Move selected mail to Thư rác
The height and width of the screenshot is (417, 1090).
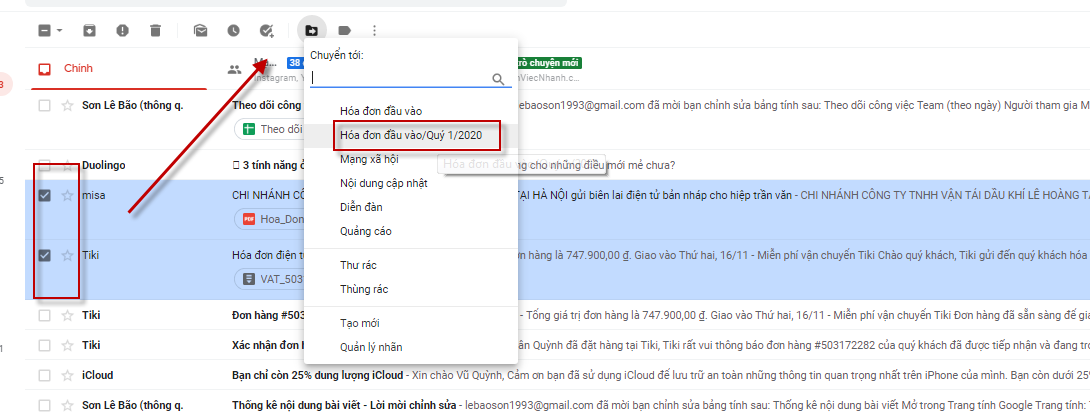[411, 265]
